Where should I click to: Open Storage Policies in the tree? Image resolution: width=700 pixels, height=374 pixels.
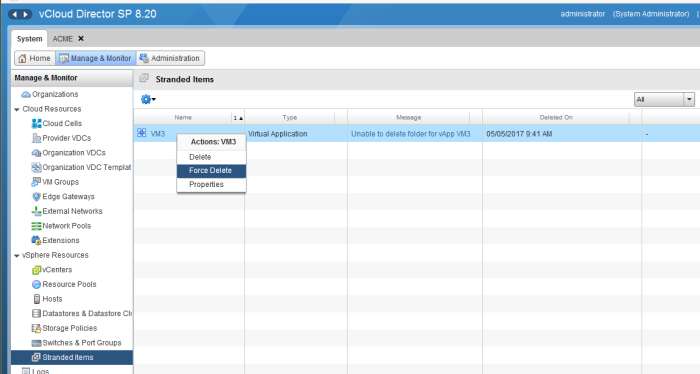click(70, 328)
